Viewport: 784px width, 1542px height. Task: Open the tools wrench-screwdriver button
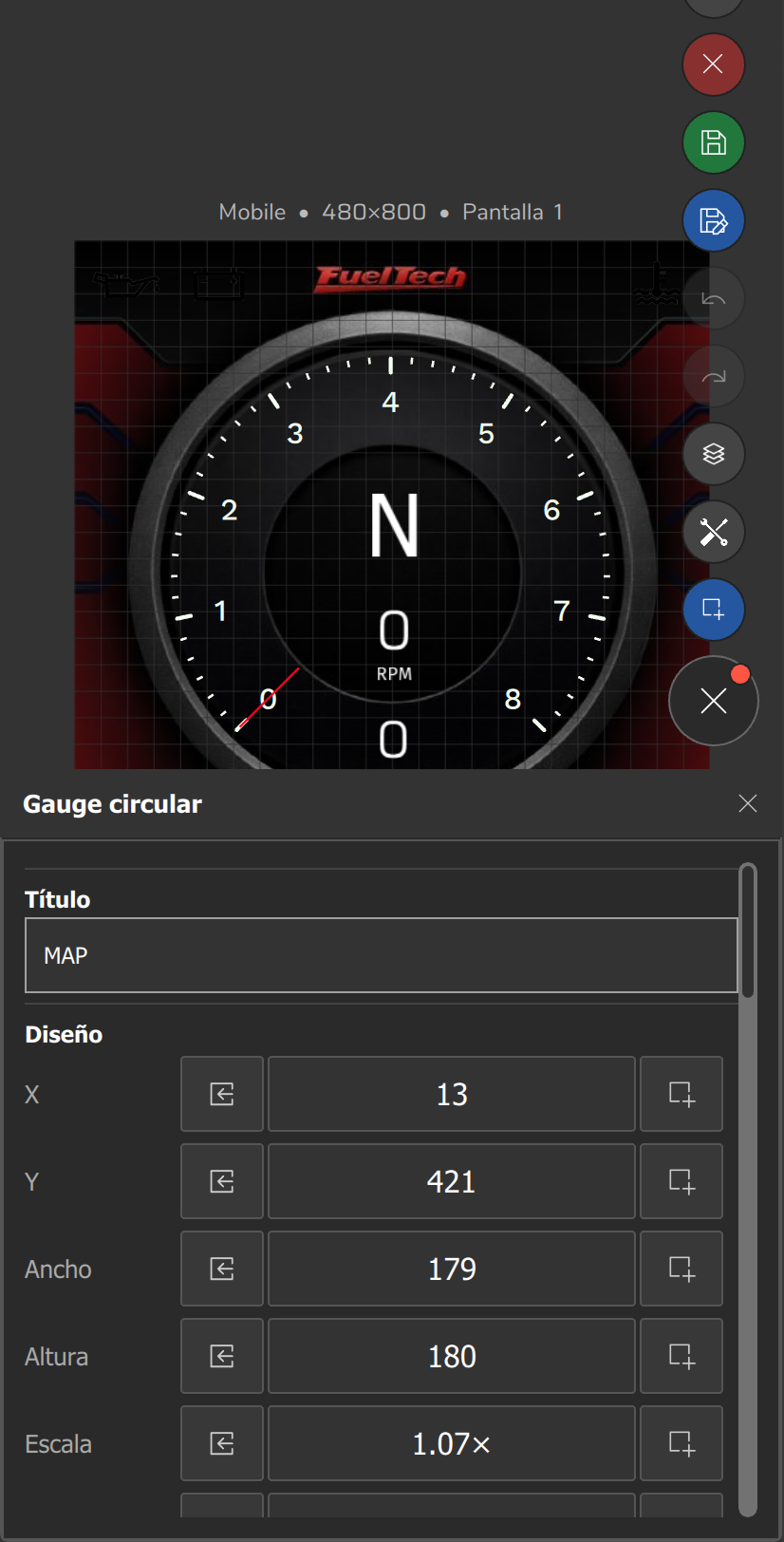(714, 532)
